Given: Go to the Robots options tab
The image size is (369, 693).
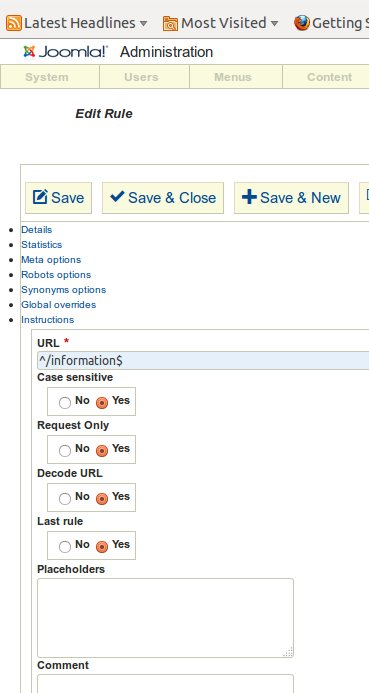Looking at the screenshot, I should click(56, 274).
